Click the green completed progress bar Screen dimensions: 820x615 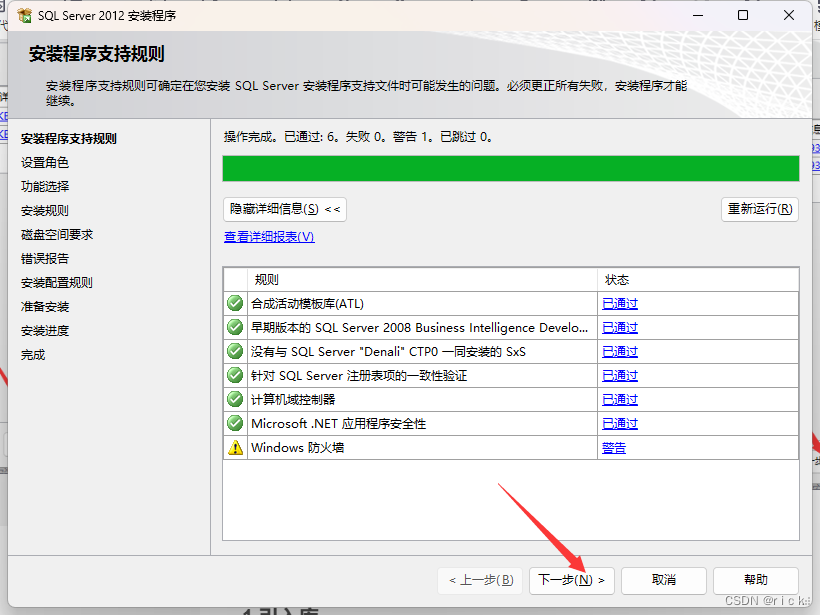pyautogui.click(x=510, y=168)
